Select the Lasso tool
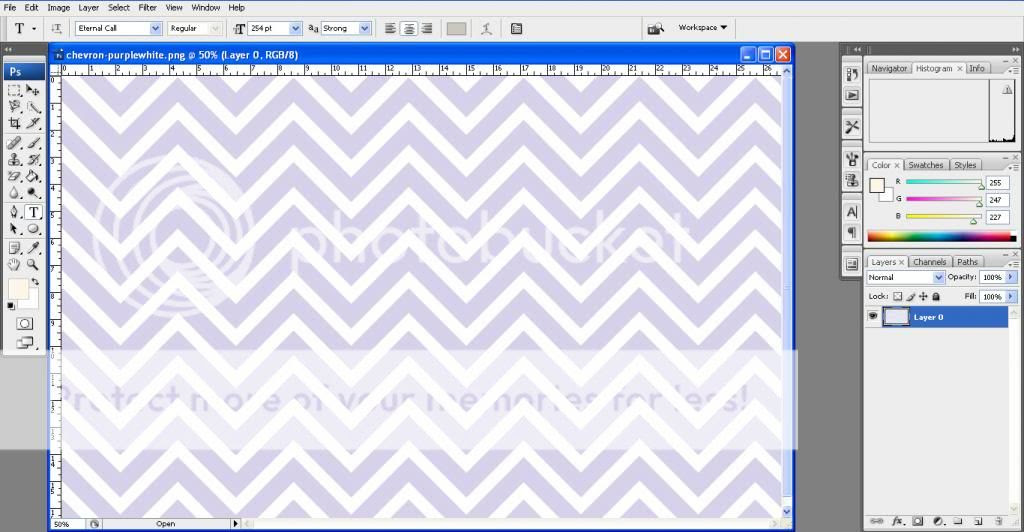Image resolution: width=1024 pixels, height=532 pixels. click(x=14, y=106)
